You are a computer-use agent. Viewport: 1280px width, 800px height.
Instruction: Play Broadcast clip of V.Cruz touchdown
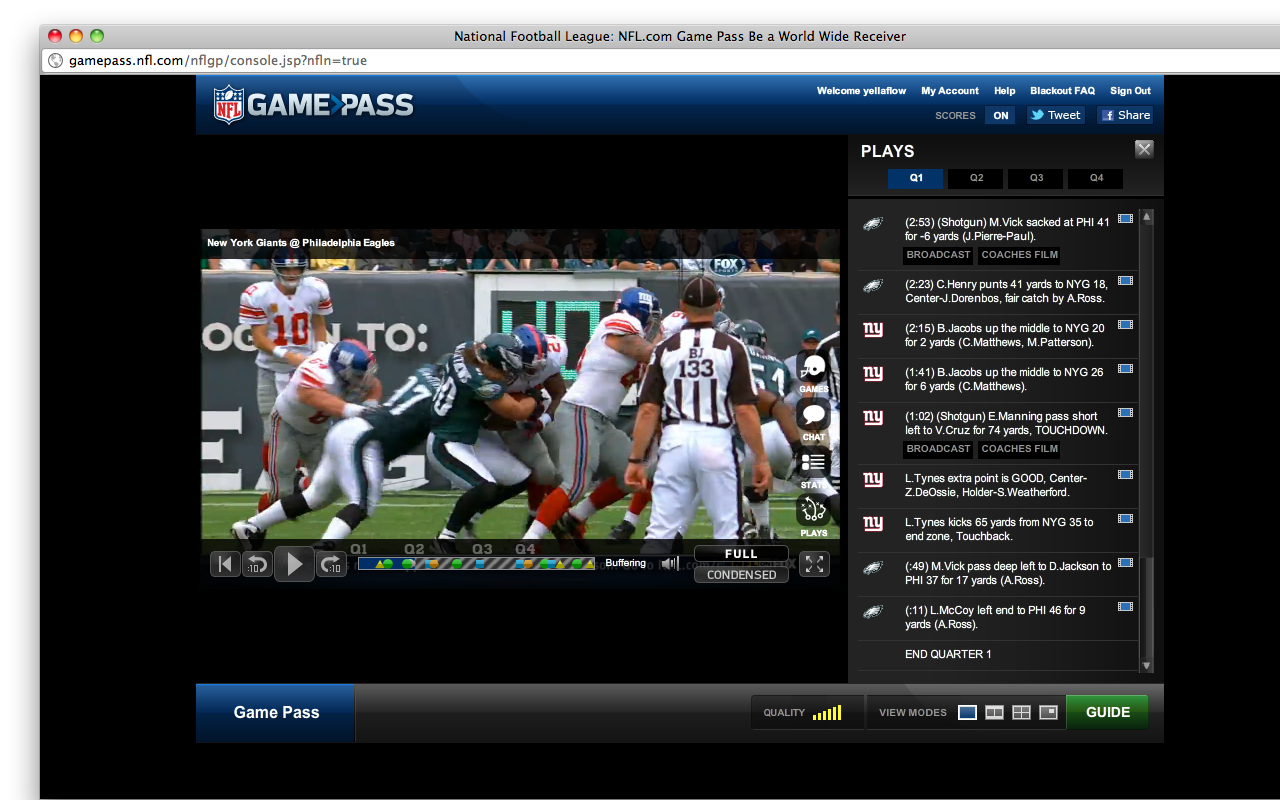pos(938,449)
